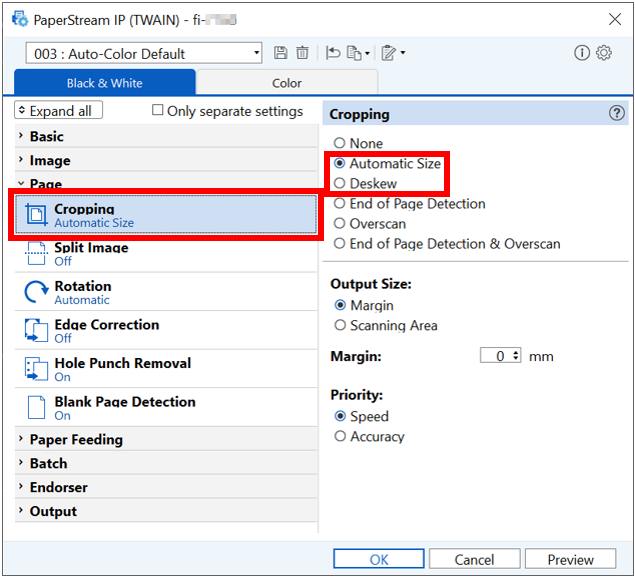Expand the Paper Feeding section
The image size is (635, 577).
166,439
